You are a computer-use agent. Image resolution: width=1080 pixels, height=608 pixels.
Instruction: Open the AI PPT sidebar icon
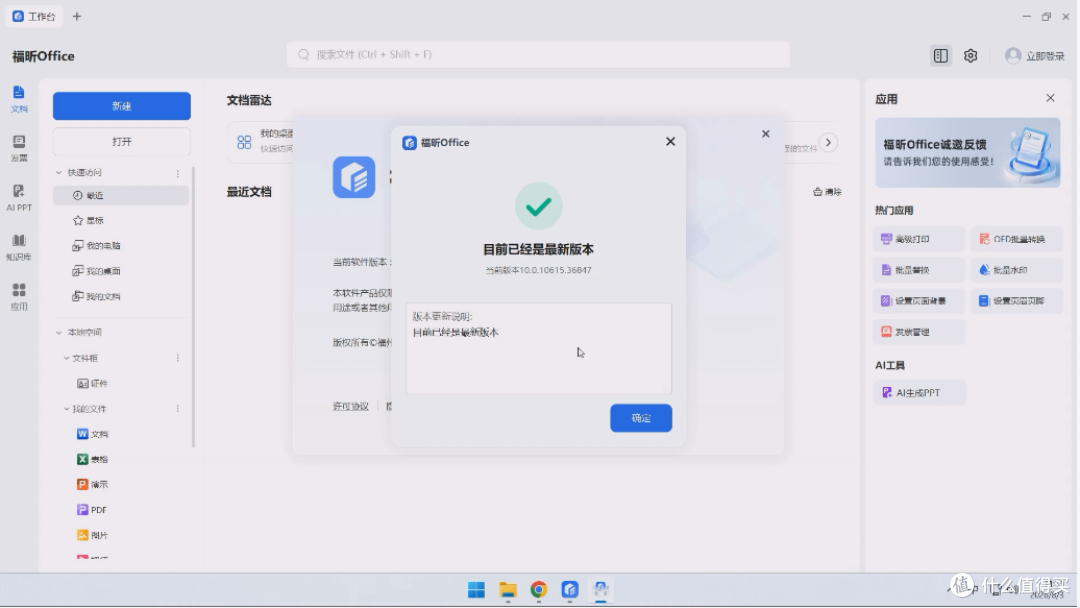point(19,198)
